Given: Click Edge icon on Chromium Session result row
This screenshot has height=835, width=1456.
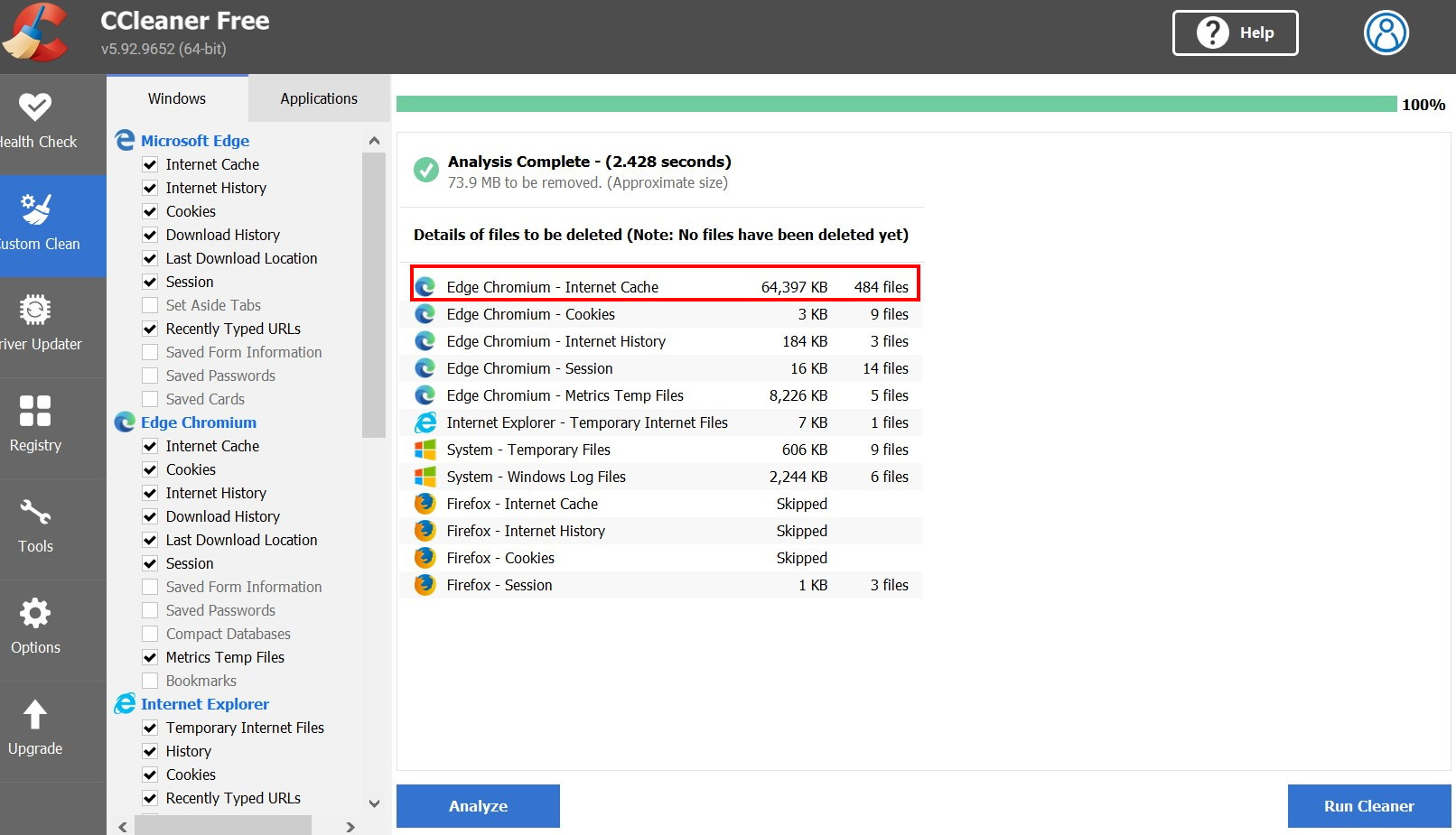Looking at the screenshot, I should point(425,368).
